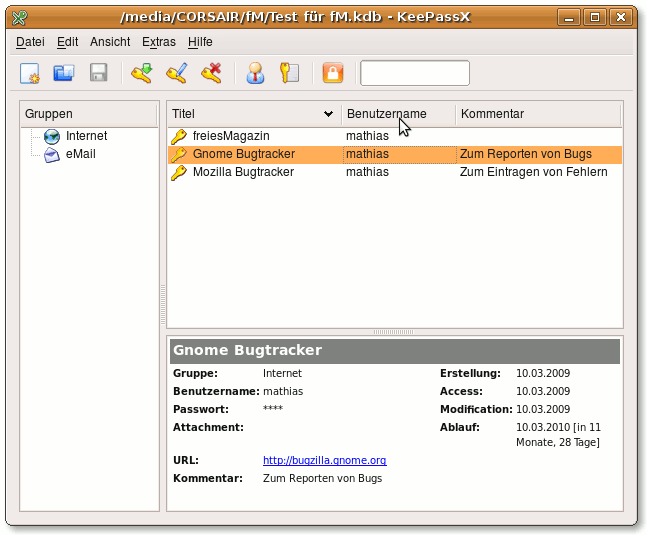Image resolution: width=647 pixels, height=535 pixels.
Task: Select the Internet group label
Action: 86,136
